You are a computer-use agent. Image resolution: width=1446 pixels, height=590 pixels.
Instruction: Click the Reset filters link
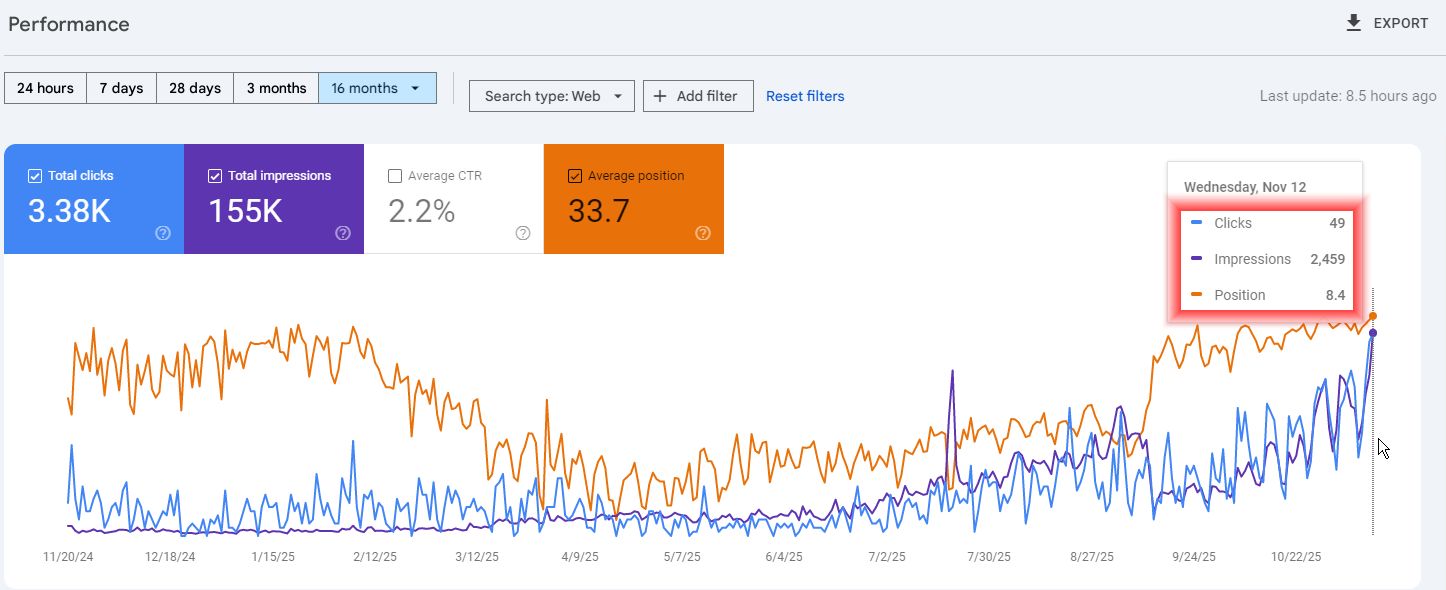pyautogui.click(x=805, y=96)
